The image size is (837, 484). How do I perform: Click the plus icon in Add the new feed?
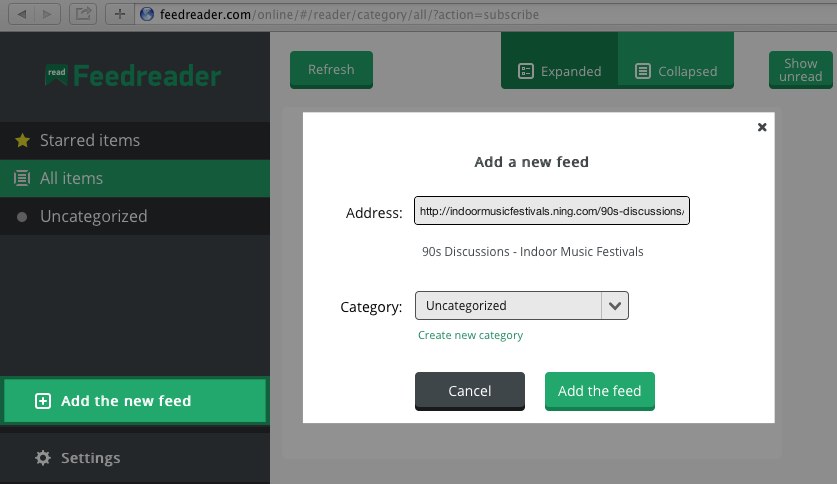click(43, 401)
